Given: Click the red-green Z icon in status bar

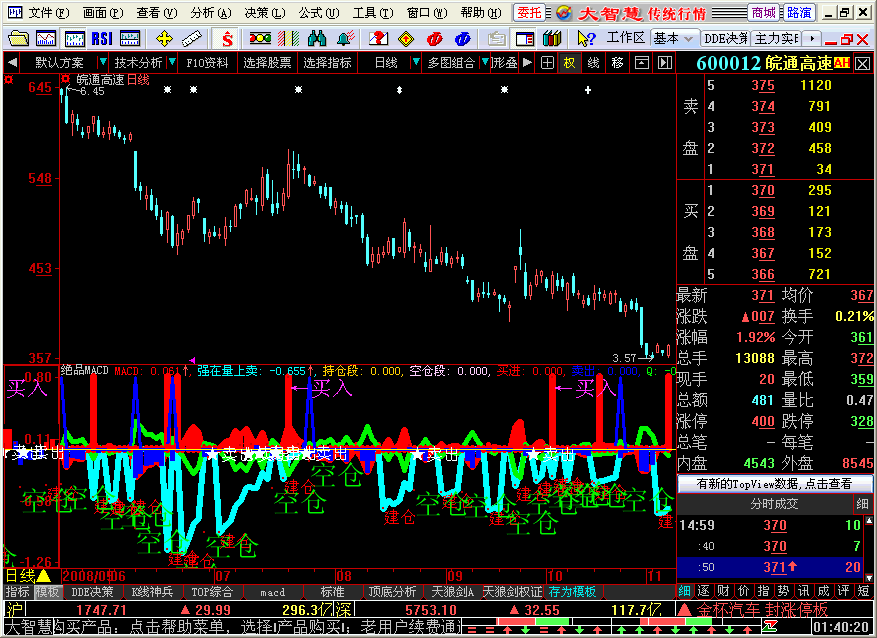Looking at the screenshot, I should [771, 626].
